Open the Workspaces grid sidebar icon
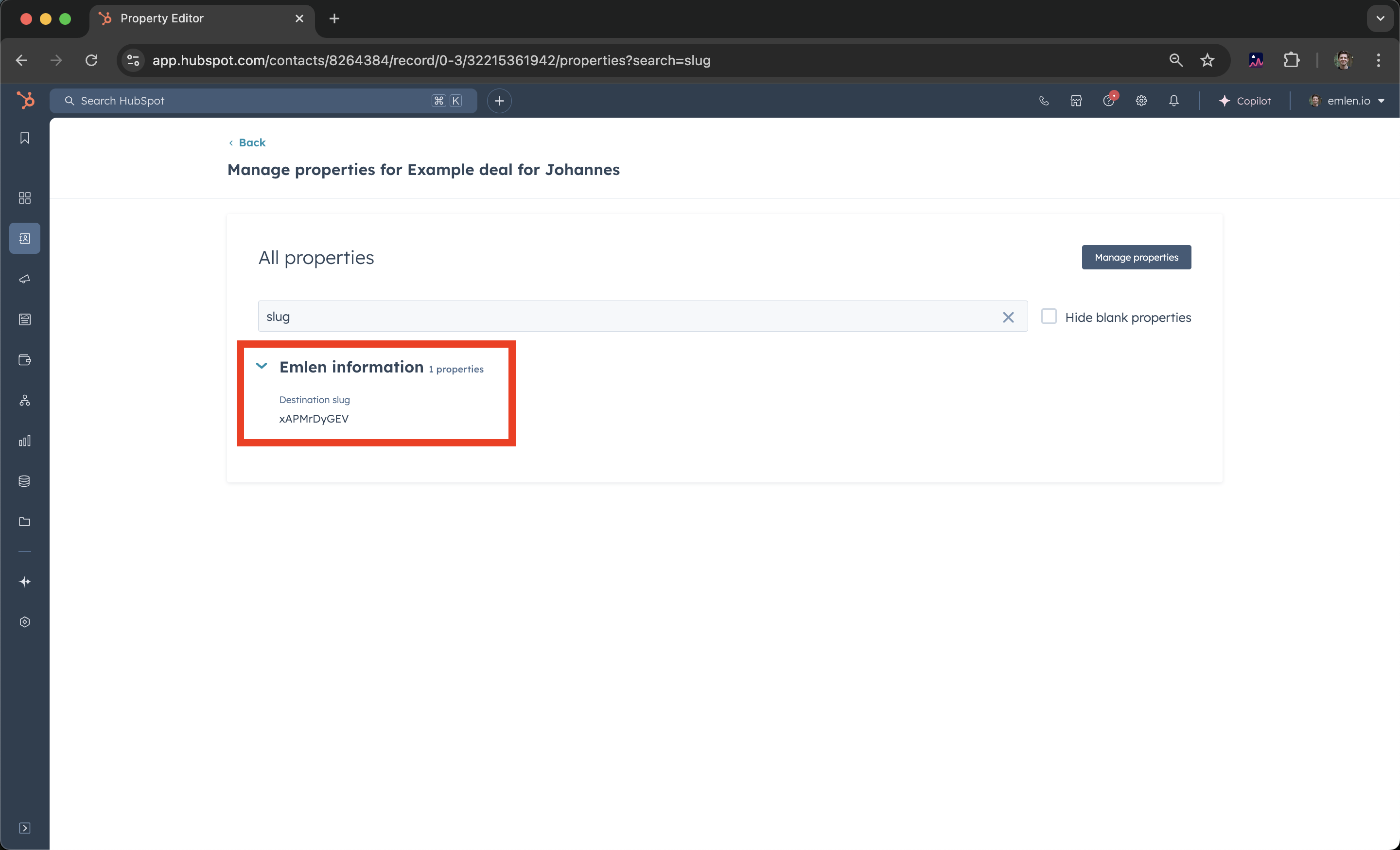This screenshot has width=1400, height=850. click(x=24, y=198)
